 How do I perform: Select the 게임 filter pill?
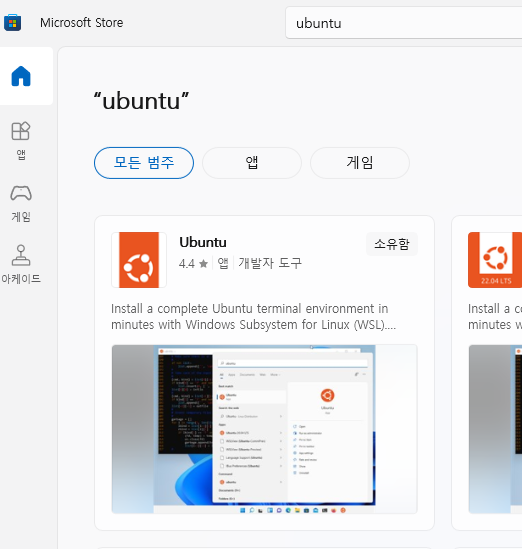click(x=360, y=163)
